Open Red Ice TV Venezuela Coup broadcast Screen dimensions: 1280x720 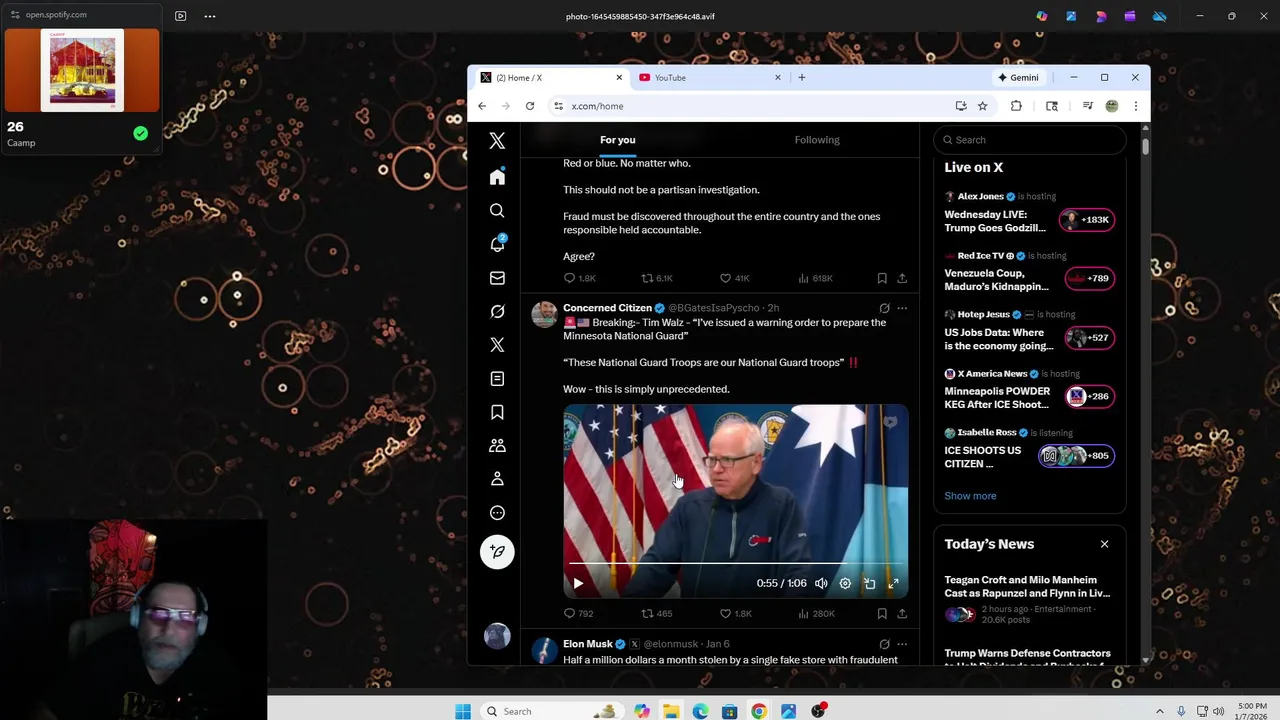pos(1029,272)
